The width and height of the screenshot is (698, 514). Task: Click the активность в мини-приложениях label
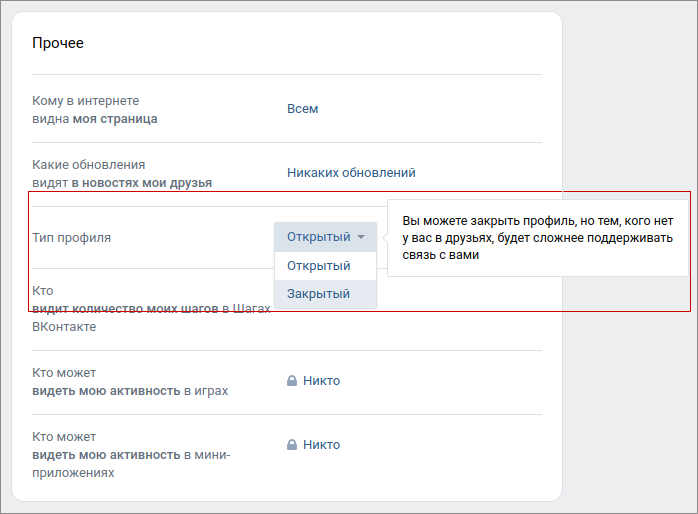pos(131,464)
